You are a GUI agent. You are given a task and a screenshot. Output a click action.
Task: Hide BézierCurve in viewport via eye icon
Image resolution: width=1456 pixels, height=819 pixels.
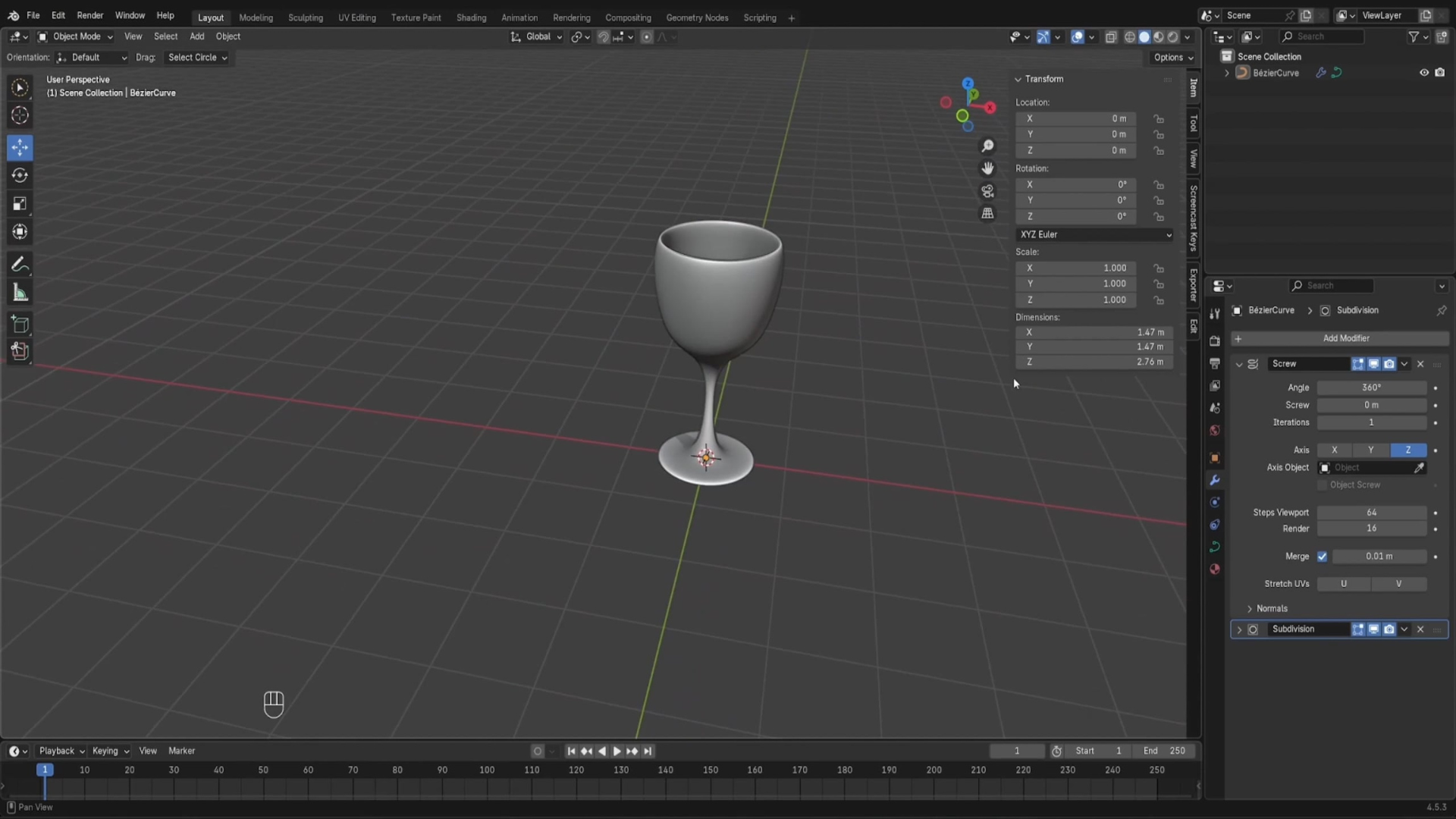click(x=1423, y=73)
